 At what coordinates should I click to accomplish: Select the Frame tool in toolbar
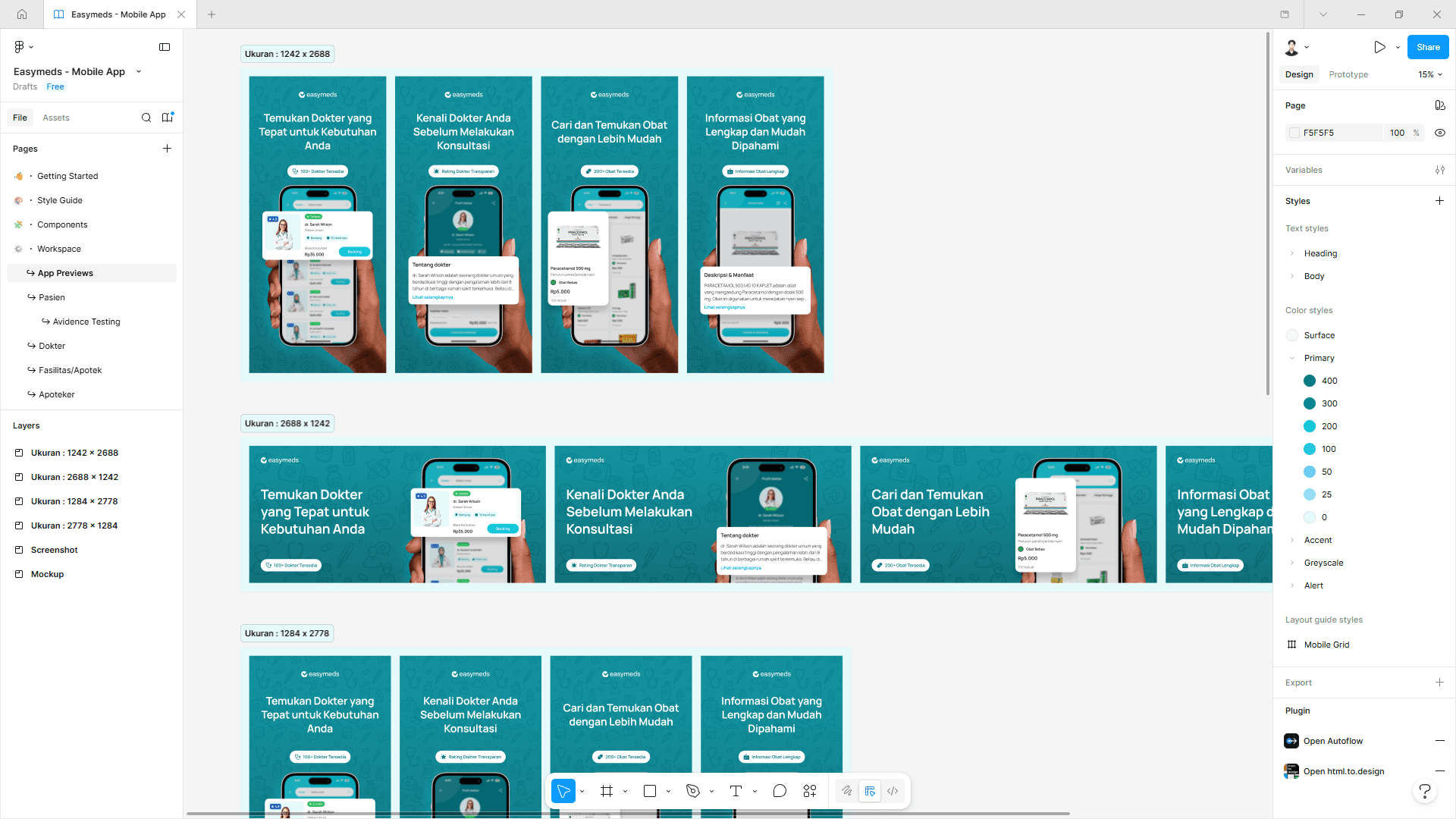tap(607, 791)
